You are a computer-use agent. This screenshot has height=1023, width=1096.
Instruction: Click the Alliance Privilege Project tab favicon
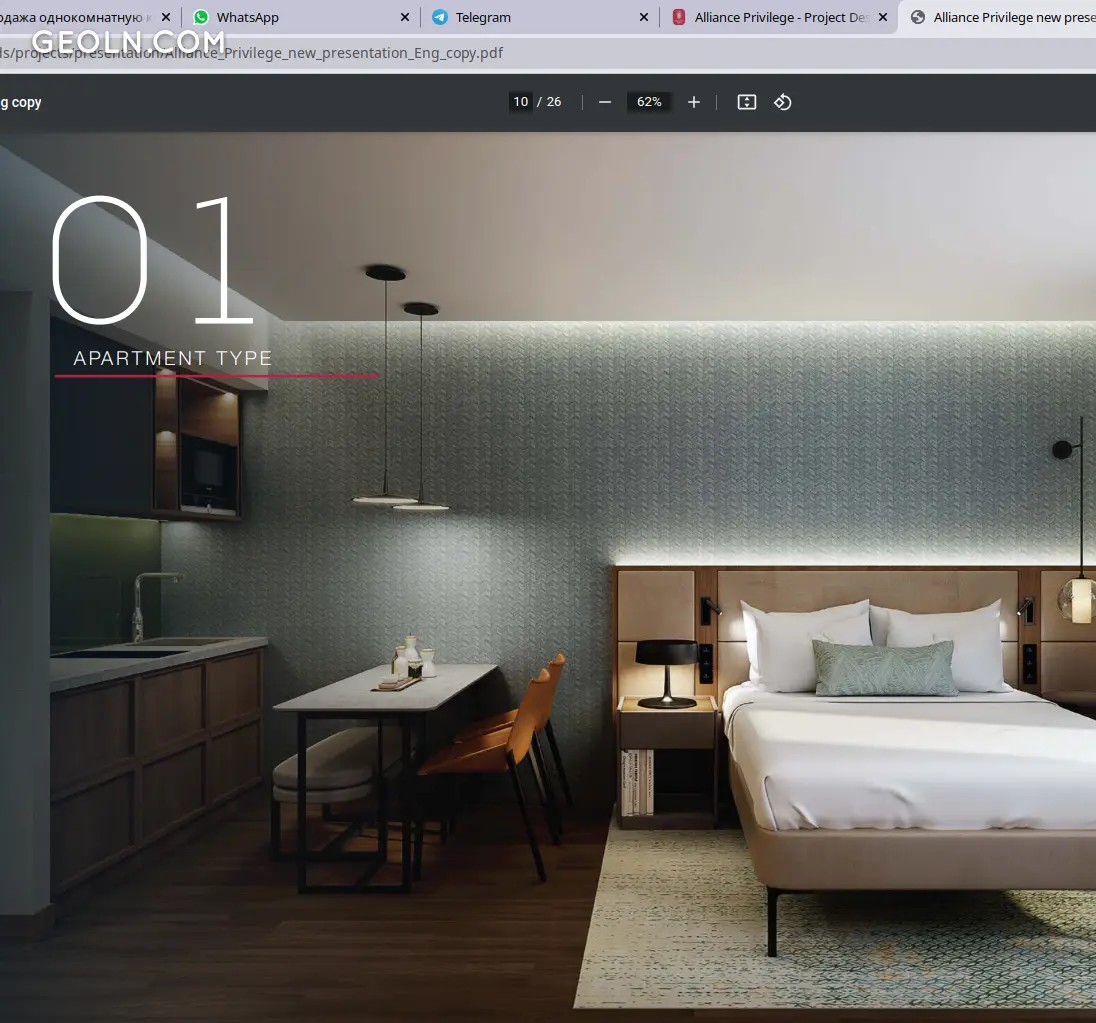click(x=679, y=17)
